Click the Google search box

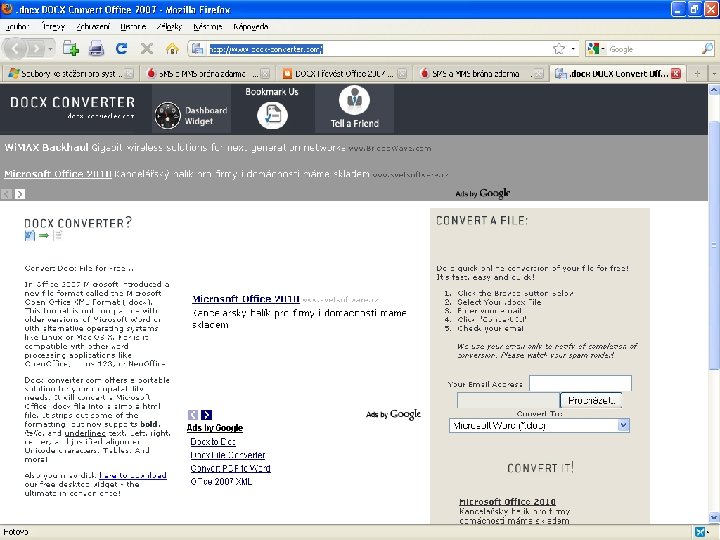(654, 49)
